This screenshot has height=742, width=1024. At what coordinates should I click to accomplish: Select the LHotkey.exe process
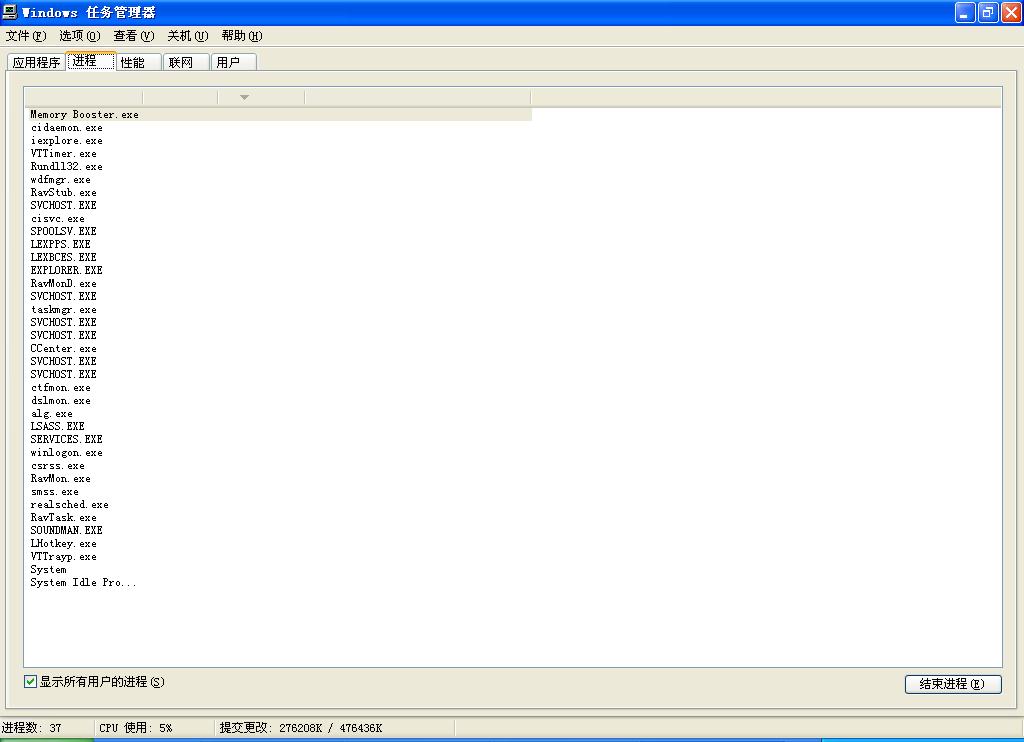pyautogui.click(x=63, y=543)
